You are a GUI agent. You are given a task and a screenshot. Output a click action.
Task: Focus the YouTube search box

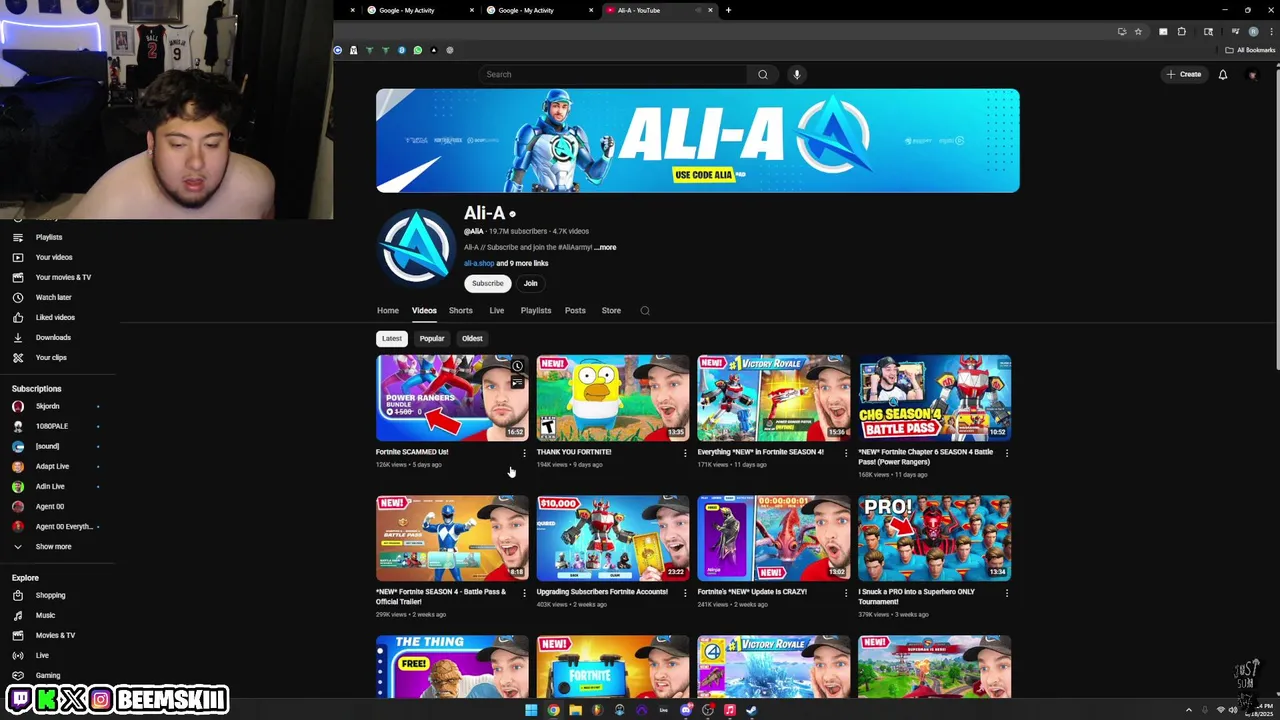612,74
